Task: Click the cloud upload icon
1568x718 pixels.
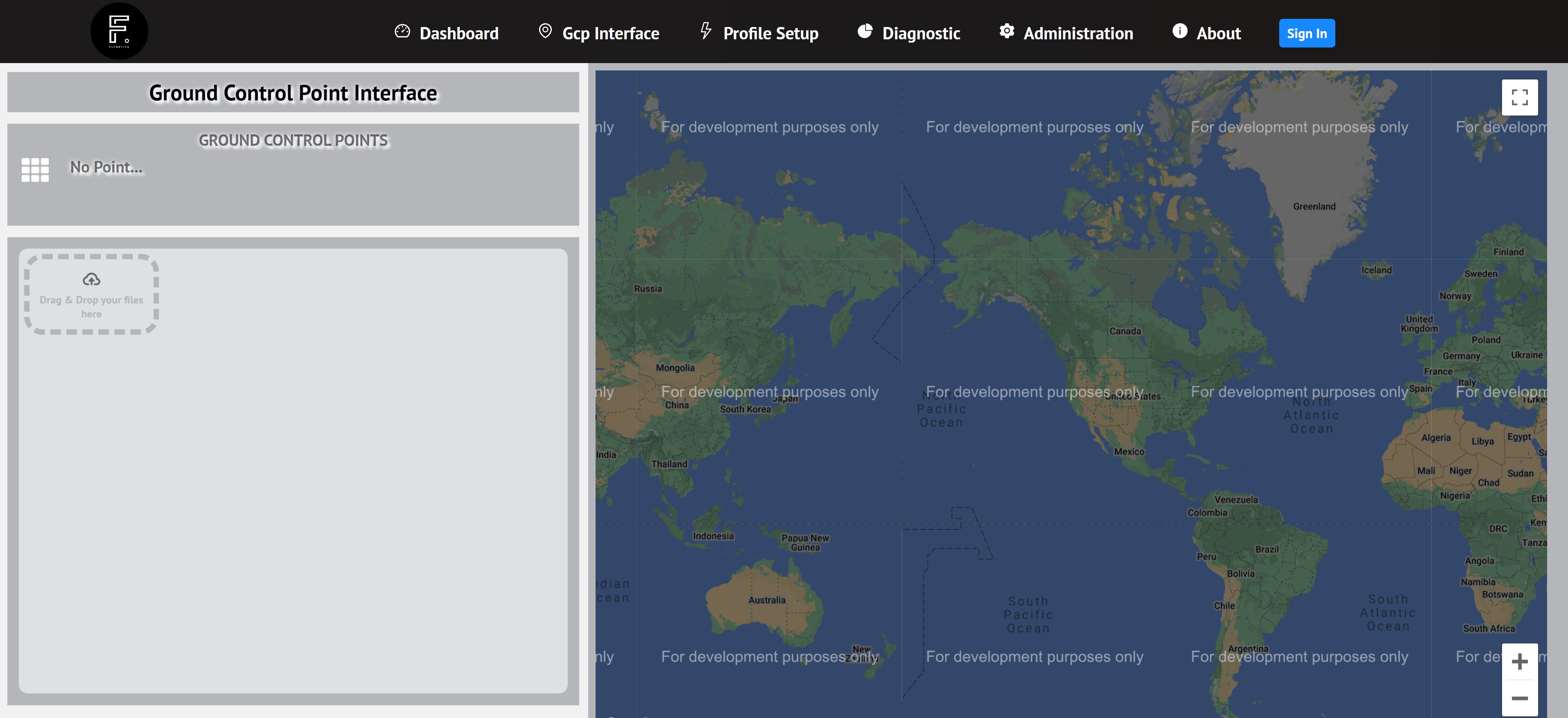Action: click(x=91, y=279)
